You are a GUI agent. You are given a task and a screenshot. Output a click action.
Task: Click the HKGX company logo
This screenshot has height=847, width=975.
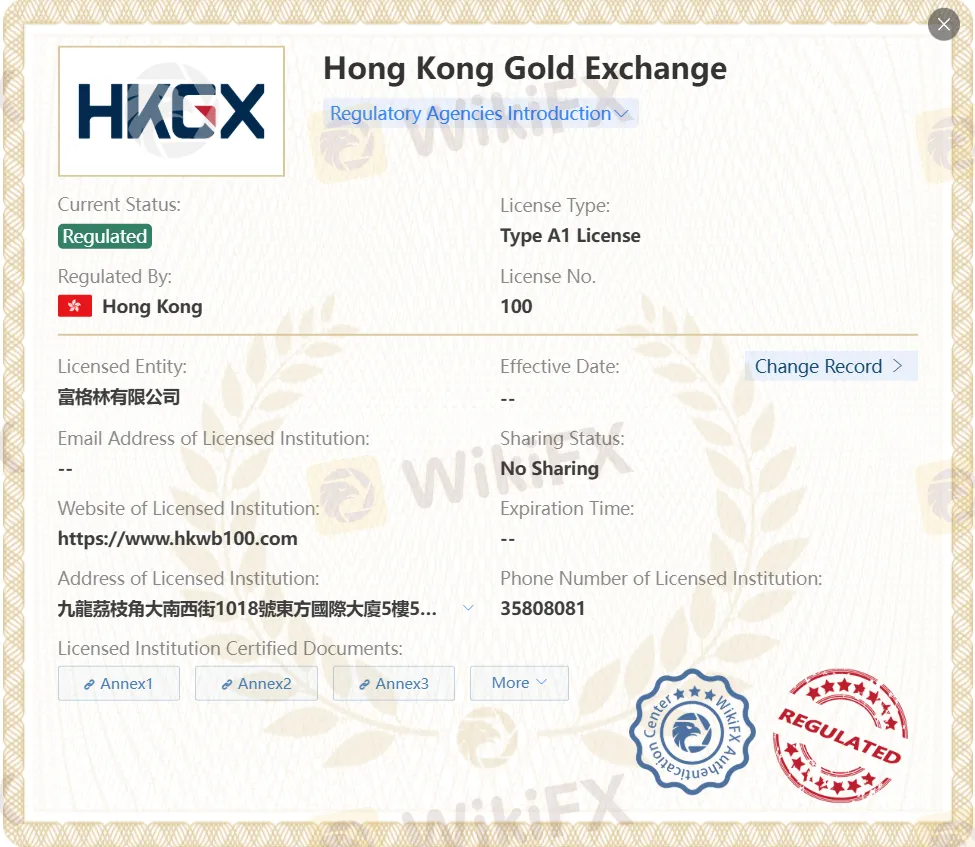(x=171, y=110)
